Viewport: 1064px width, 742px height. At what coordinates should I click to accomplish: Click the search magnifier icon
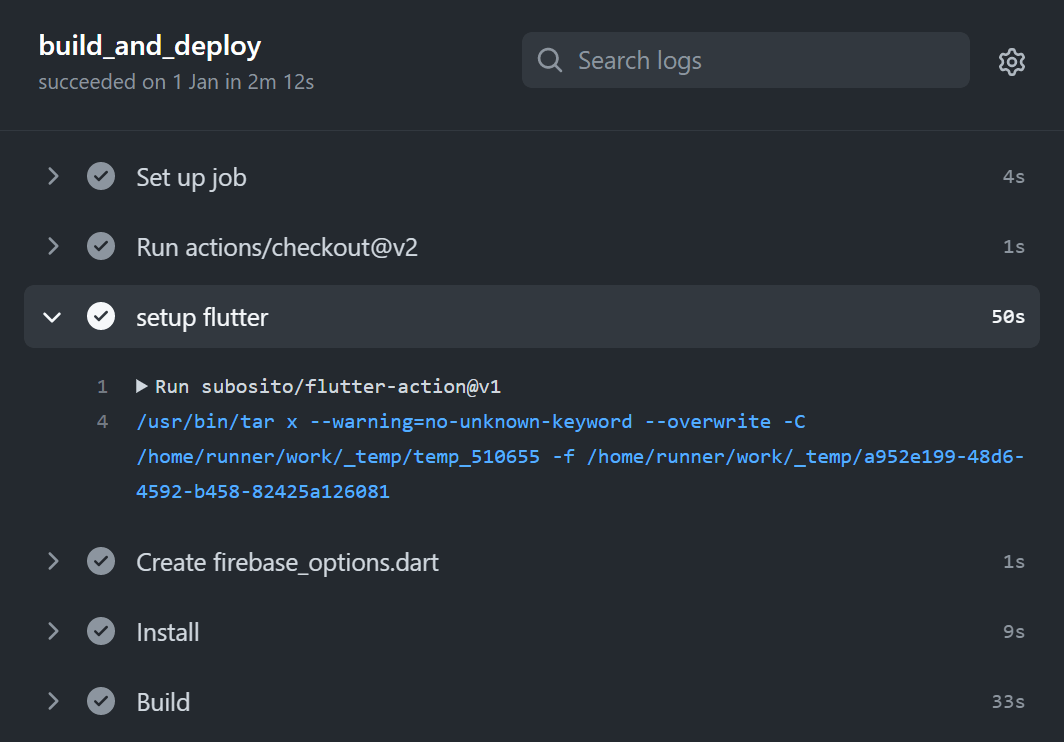pos(550,60)
